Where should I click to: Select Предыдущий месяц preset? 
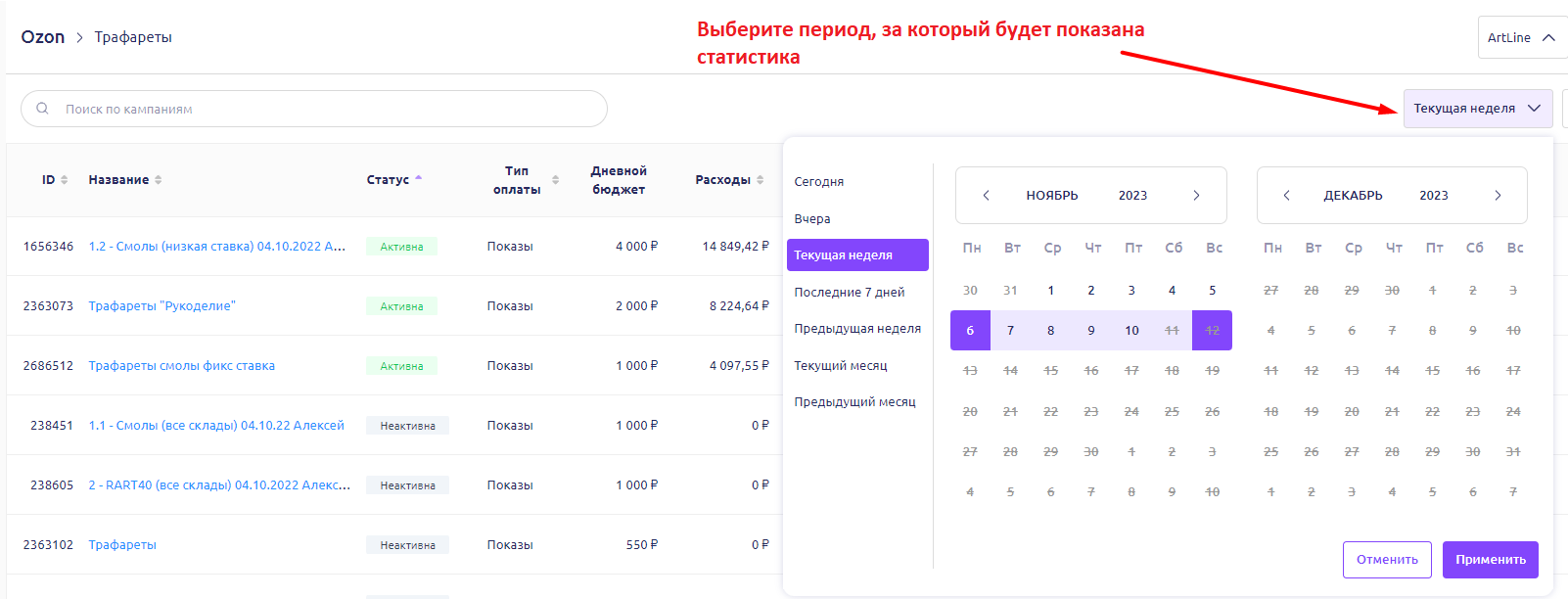854,402
